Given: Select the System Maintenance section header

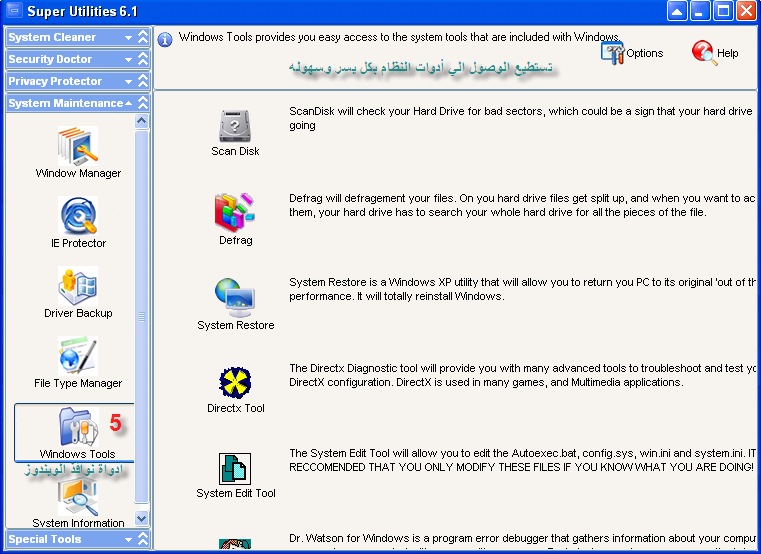Looking at the screenshot, I should (x=78, y=102).
